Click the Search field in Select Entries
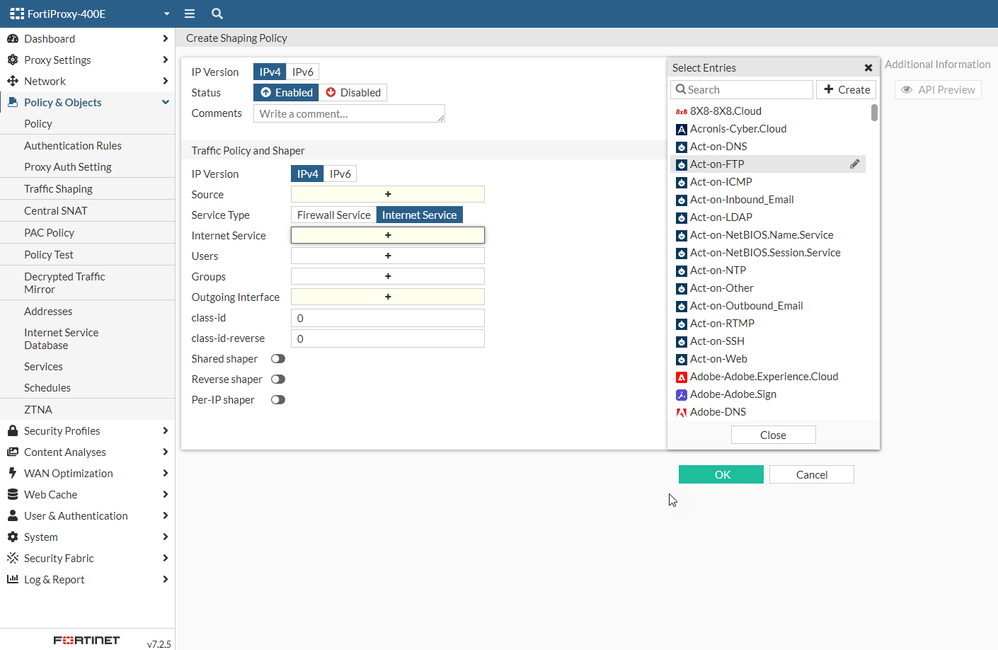Image resolution: width=998 pixels, height=650 pixels. 741,90
